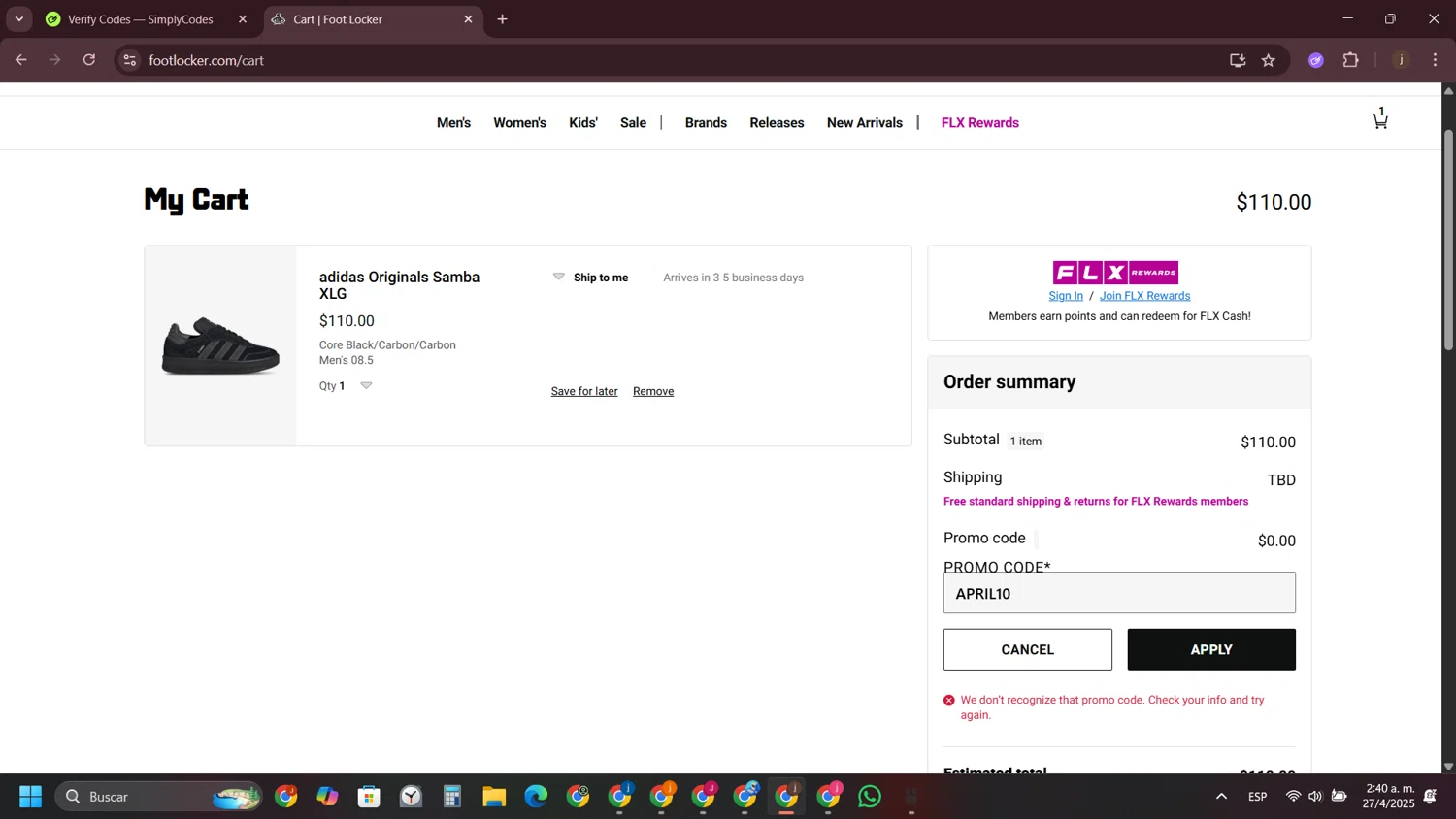The width and height of the screenshot is (1456, 819).
Task: Open the Brands menu
Action: [706, 123]
